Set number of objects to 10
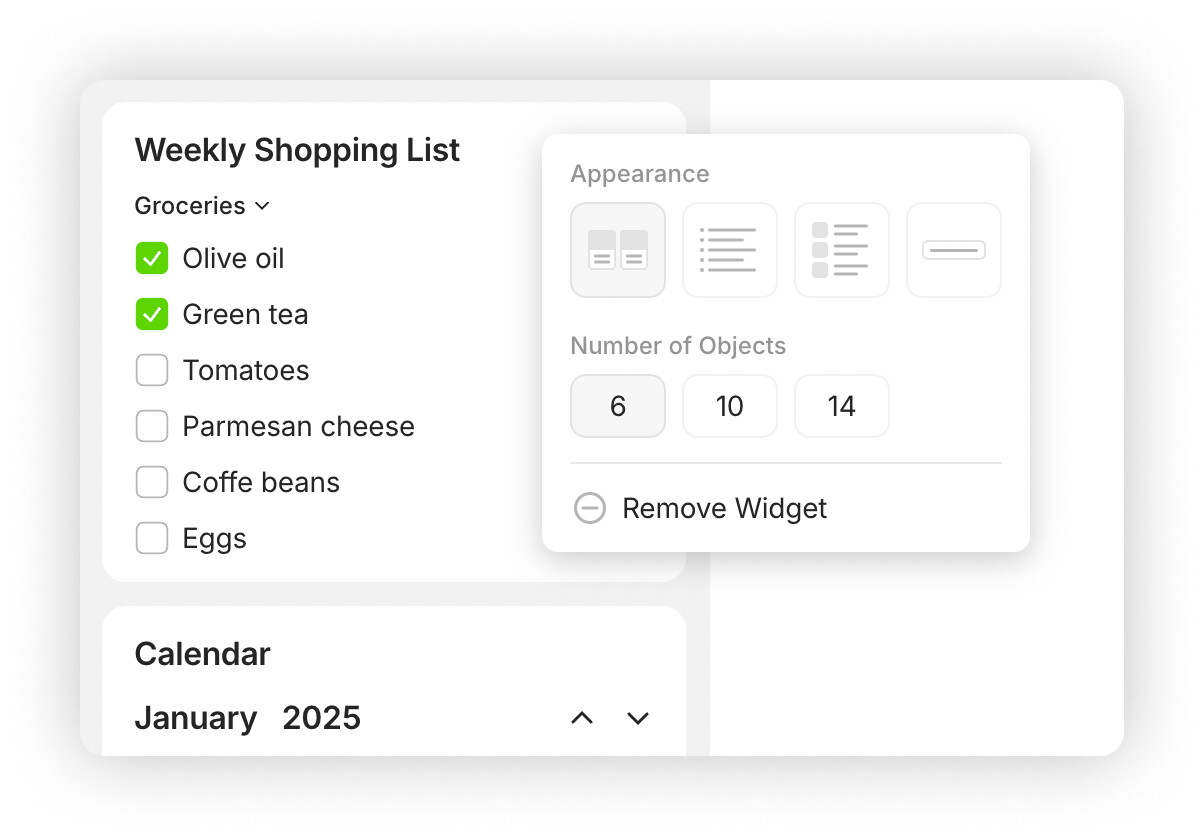Screen dimensions: 1204x836 pos(730,406)
